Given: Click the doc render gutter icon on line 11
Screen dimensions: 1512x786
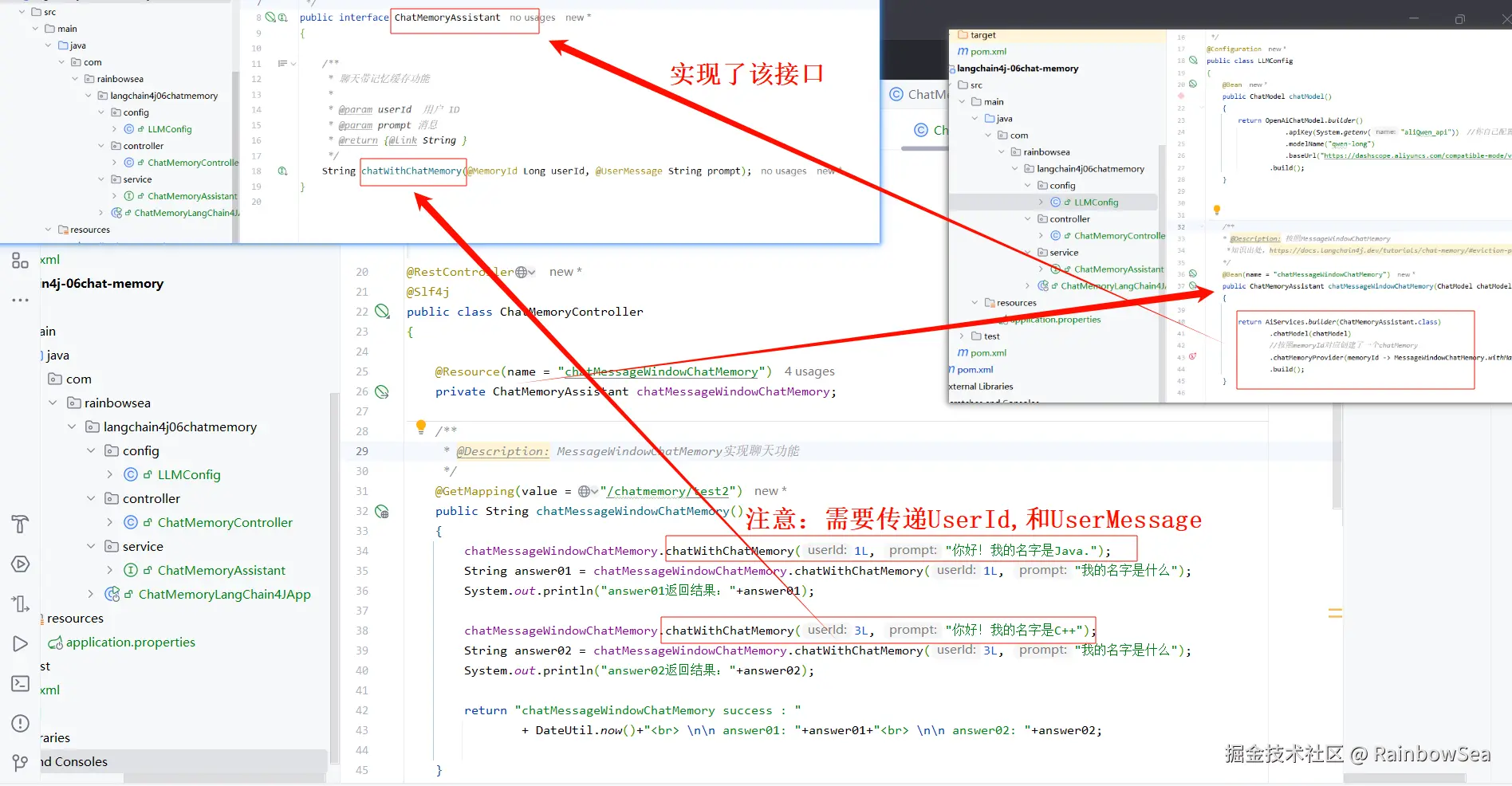Looking at the screenshot, I should pyautogui.click(x=282, y=63).
